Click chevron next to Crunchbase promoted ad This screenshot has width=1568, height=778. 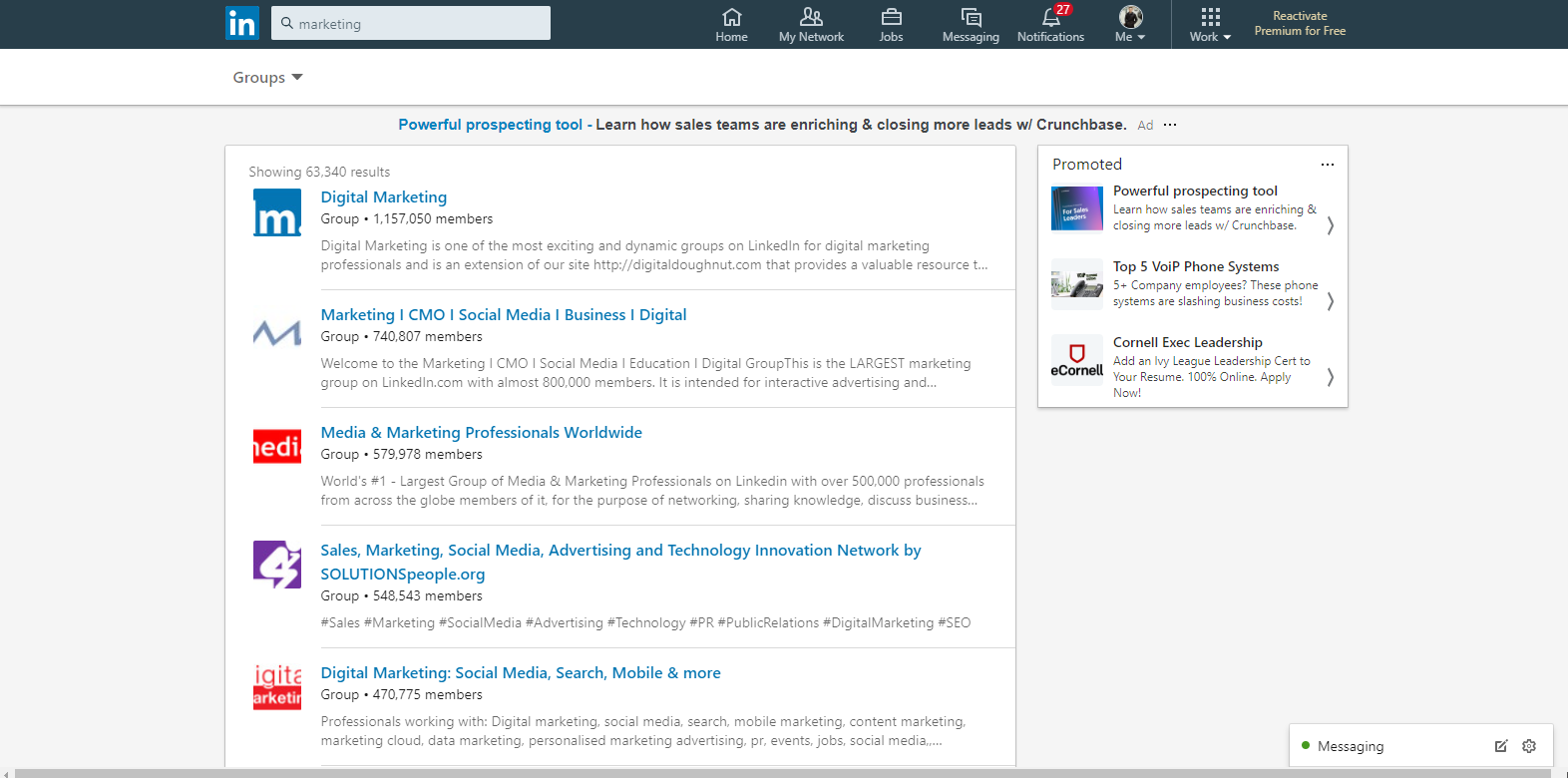tap(1330, 225)
